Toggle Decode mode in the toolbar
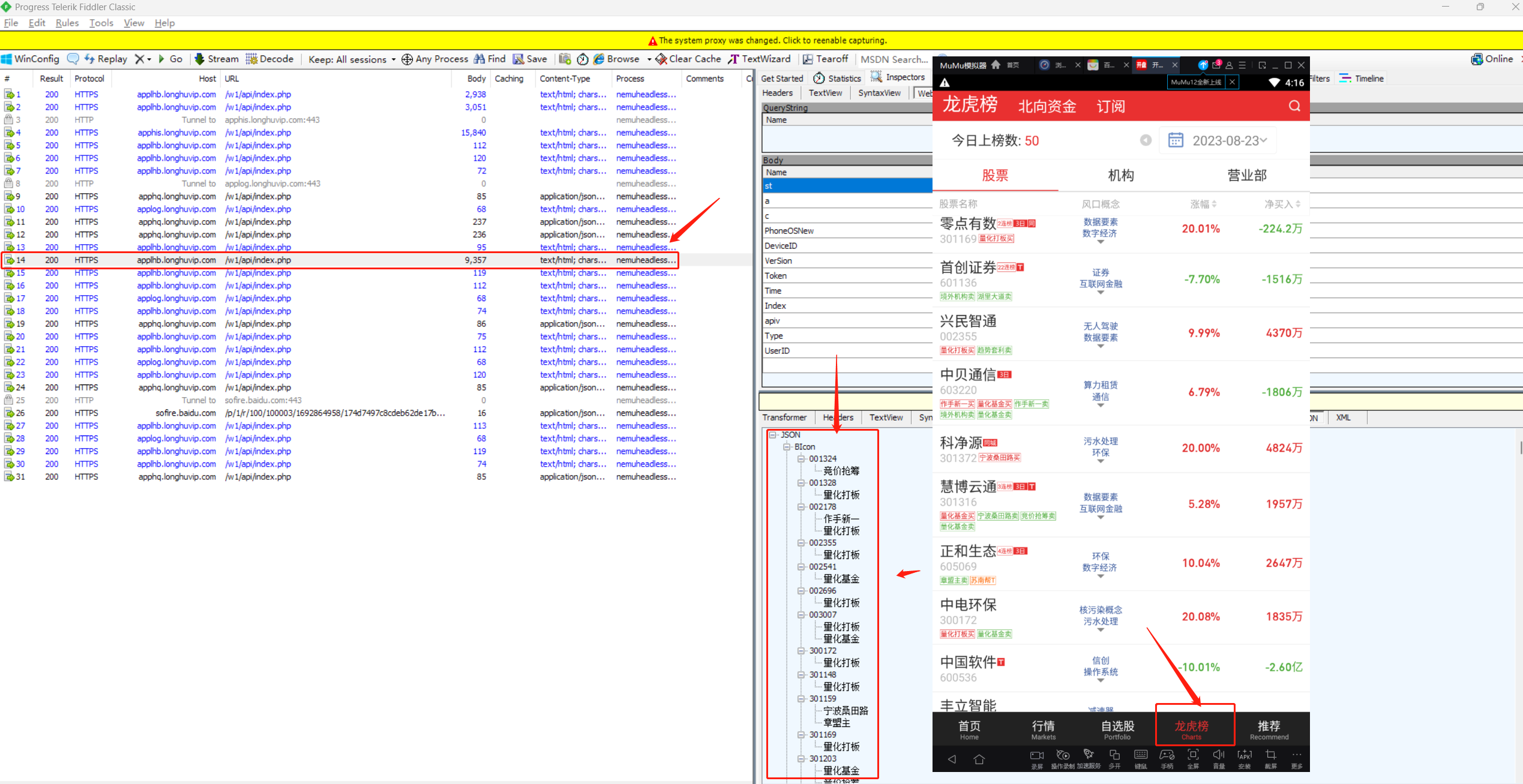1523x784 pixels. (269, 59)
